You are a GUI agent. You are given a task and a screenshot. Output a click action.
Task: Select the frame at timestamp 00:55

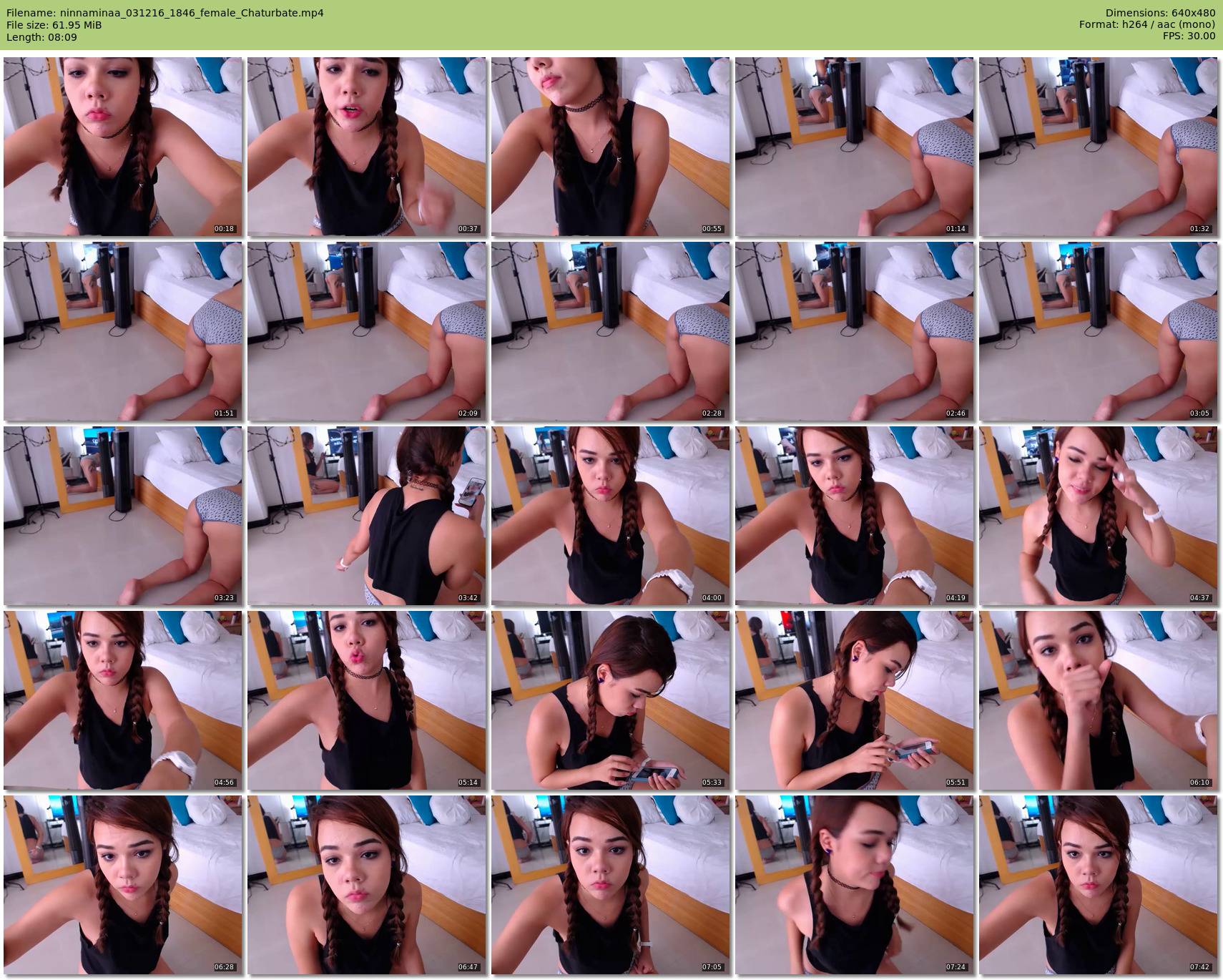point(610,147)
